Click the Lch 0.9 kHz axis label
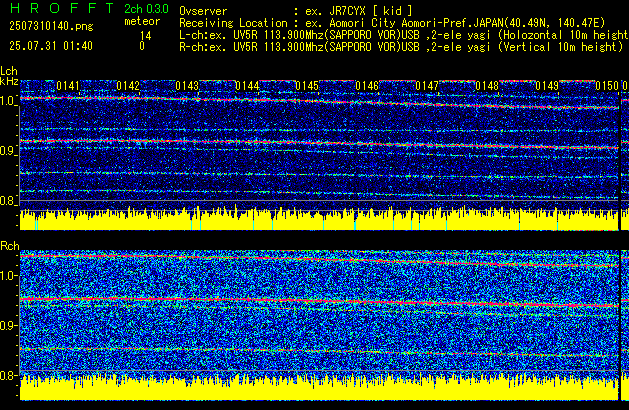The width and height of the screenshot is (629, 410). click(8, 151)
